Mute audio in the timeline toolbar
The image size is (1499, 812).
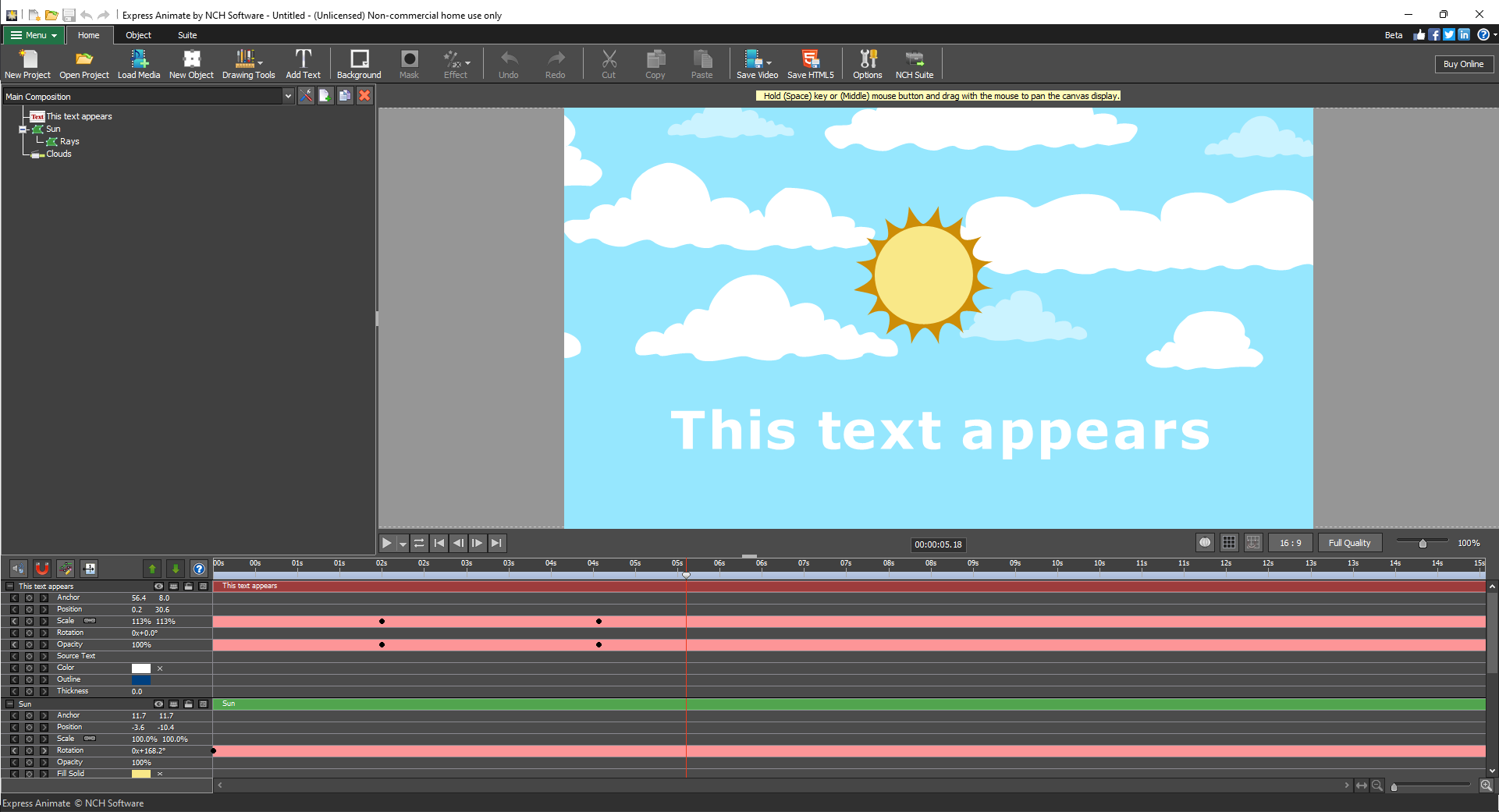(x=18, y=569)
